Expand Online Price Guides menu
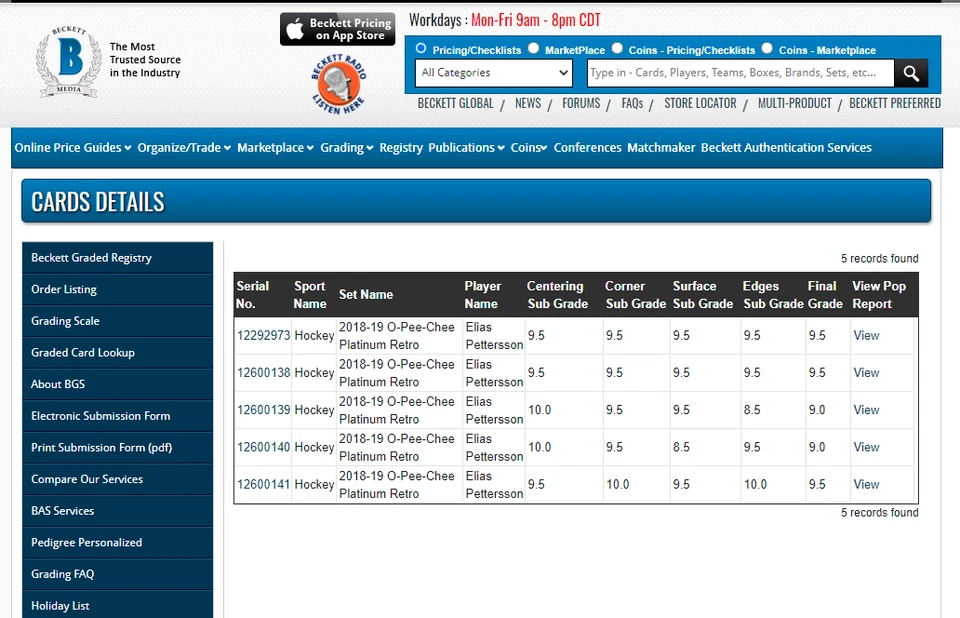The height and width of the screenshot is (618, 960). coord(73,148)
